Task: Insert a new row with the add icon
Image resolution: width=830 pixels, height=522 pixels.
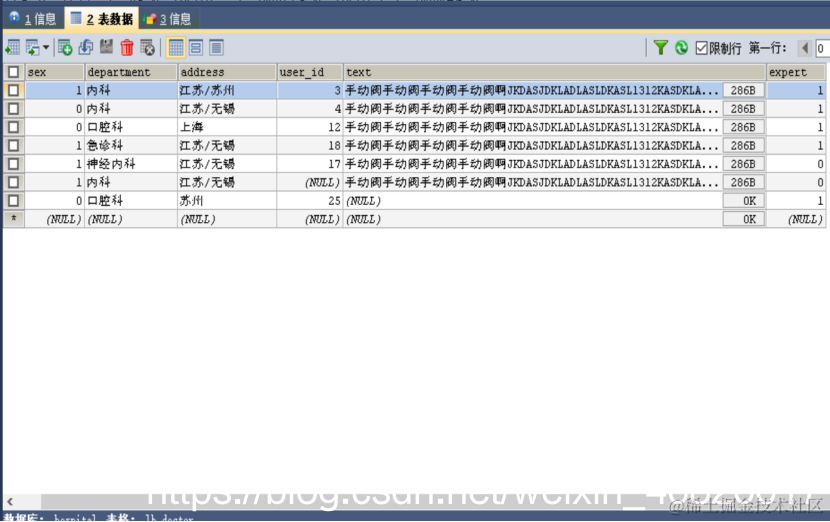Action: (65, 48)
